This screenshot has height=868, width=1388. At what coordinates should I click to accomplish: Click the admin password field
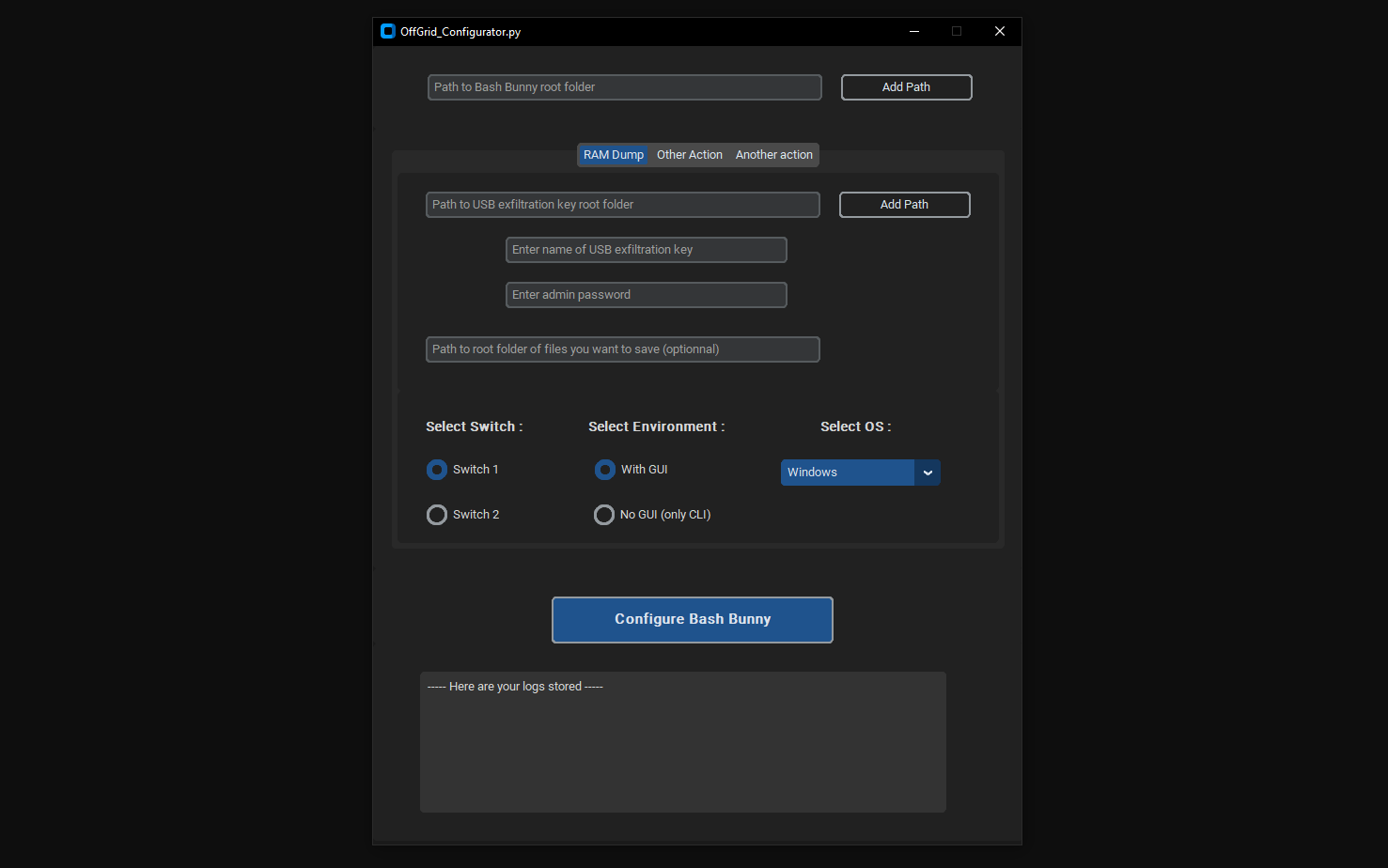click(647, 295)
